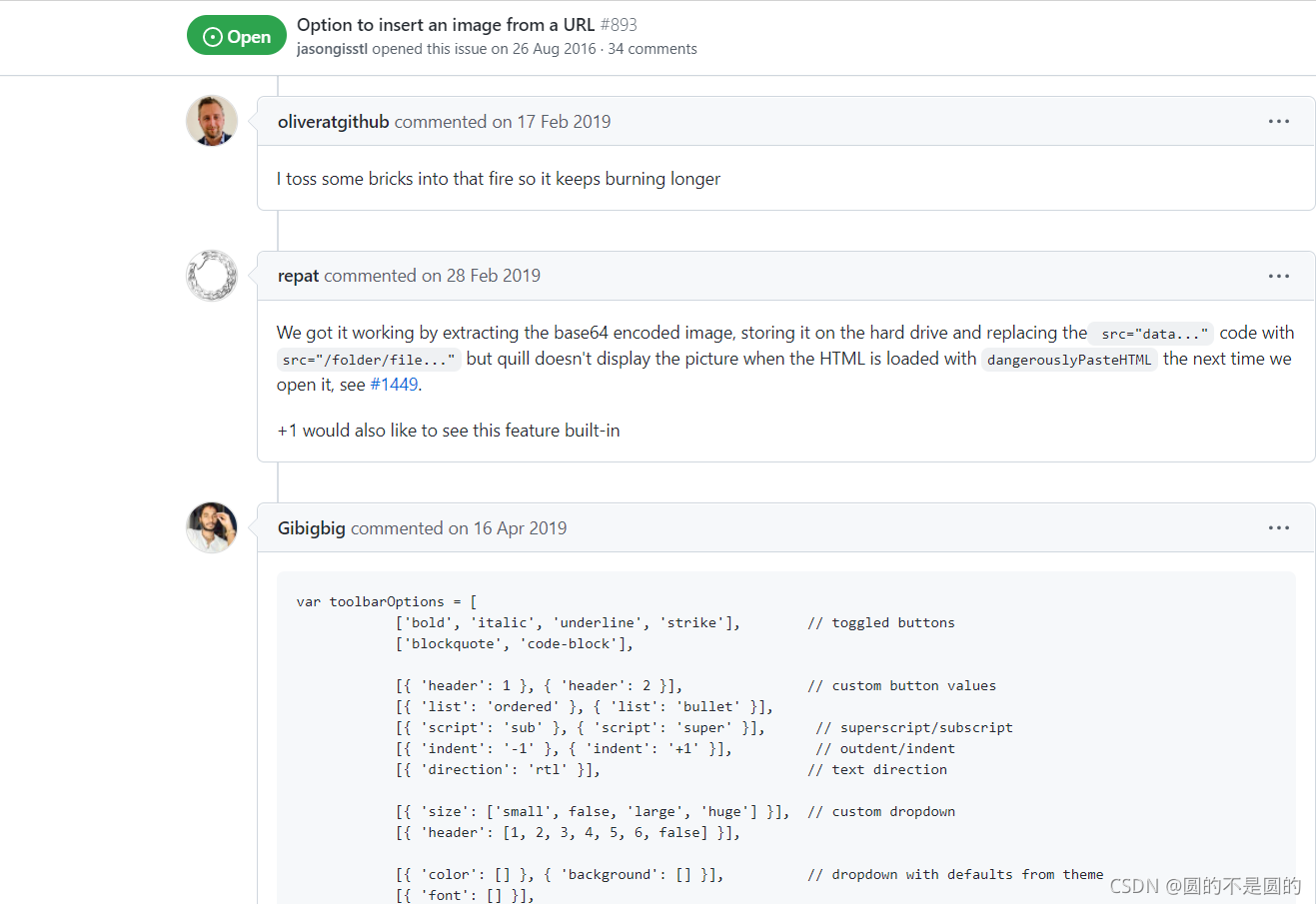Visit the oliveratgithub username link
This screenshot has height=904, width=1316.
334,122
